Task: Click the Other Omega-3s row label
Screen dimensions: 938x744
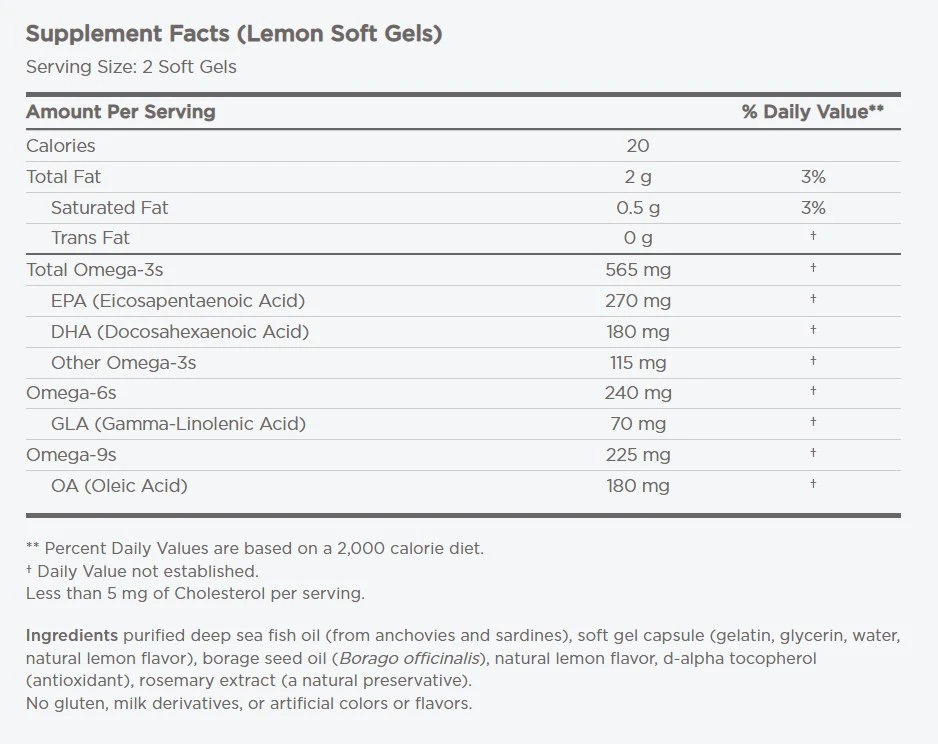Action: (123, 362)
